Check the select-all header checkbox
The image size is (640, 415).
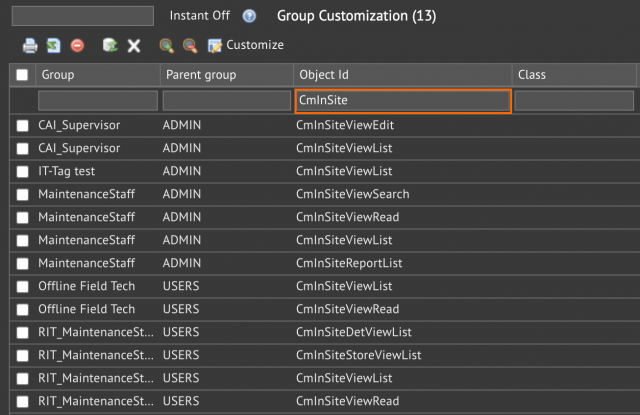point(22,75)
